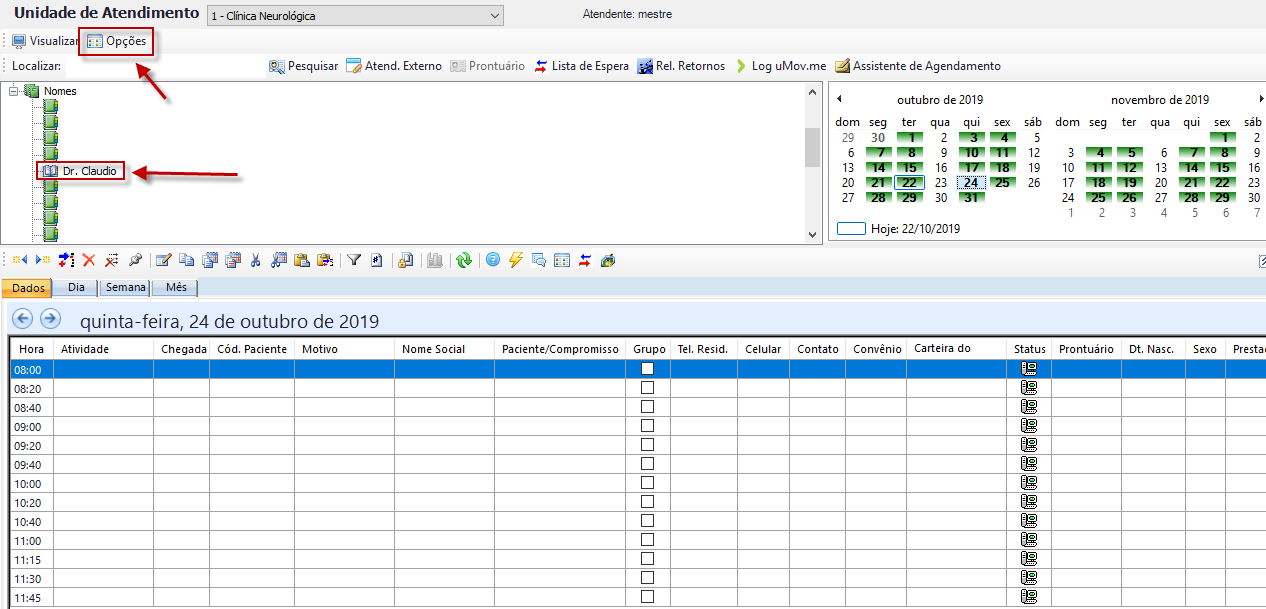Image resolution: width=1266 pixels, height=609 pixels.
Task: Click the edit appointment pencil icon
Action: pos(163,260)
